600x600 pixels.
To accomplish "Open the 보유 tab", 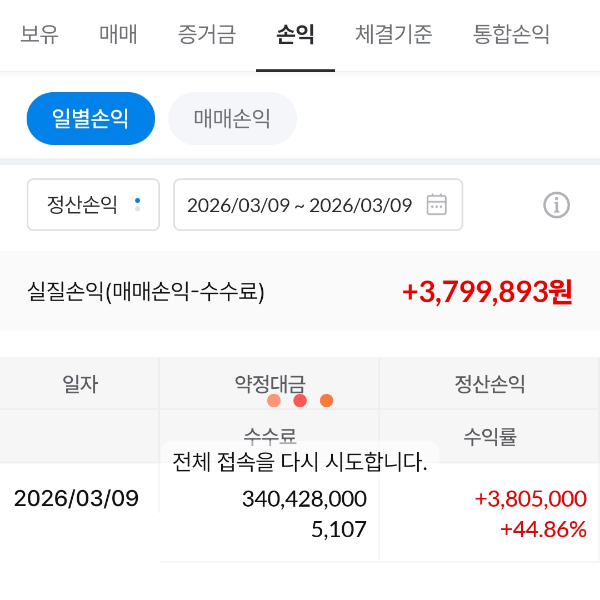I will pyautogui.click(x=39, y=35).
